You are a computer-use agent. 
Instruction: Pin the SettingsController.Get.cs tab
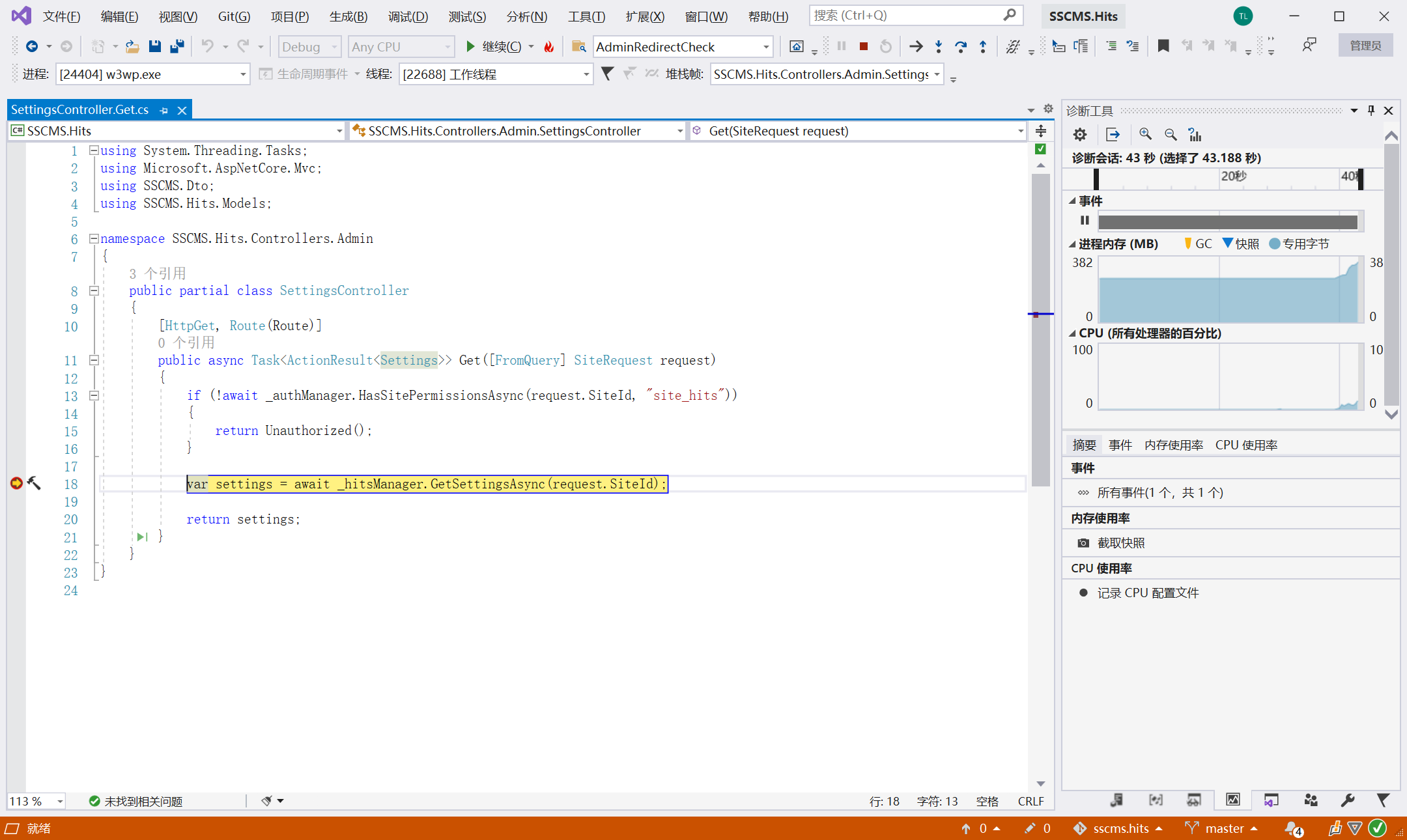(164, 111)
